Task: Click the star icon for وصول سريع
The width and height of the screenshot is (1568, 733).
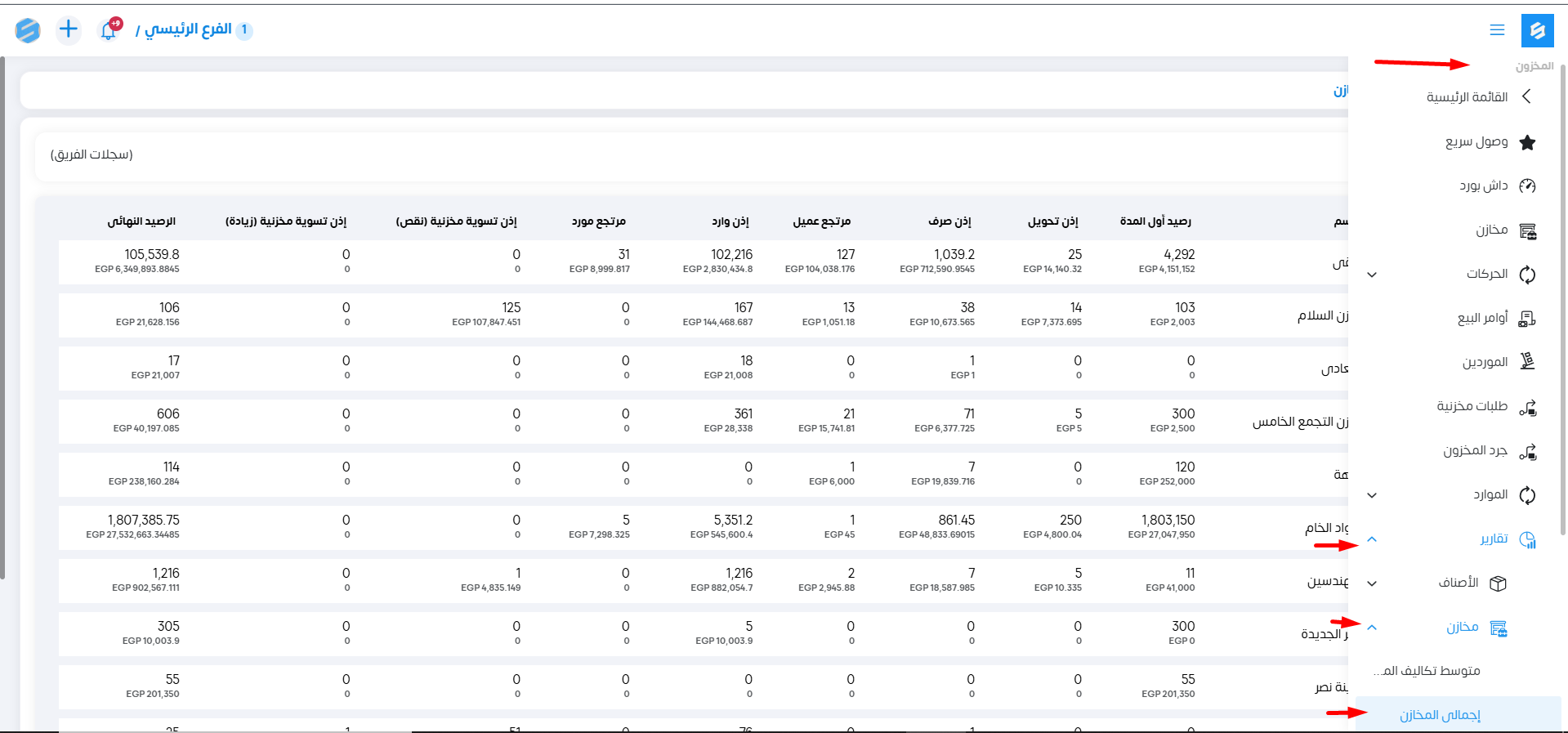Action: point(1527,142)
